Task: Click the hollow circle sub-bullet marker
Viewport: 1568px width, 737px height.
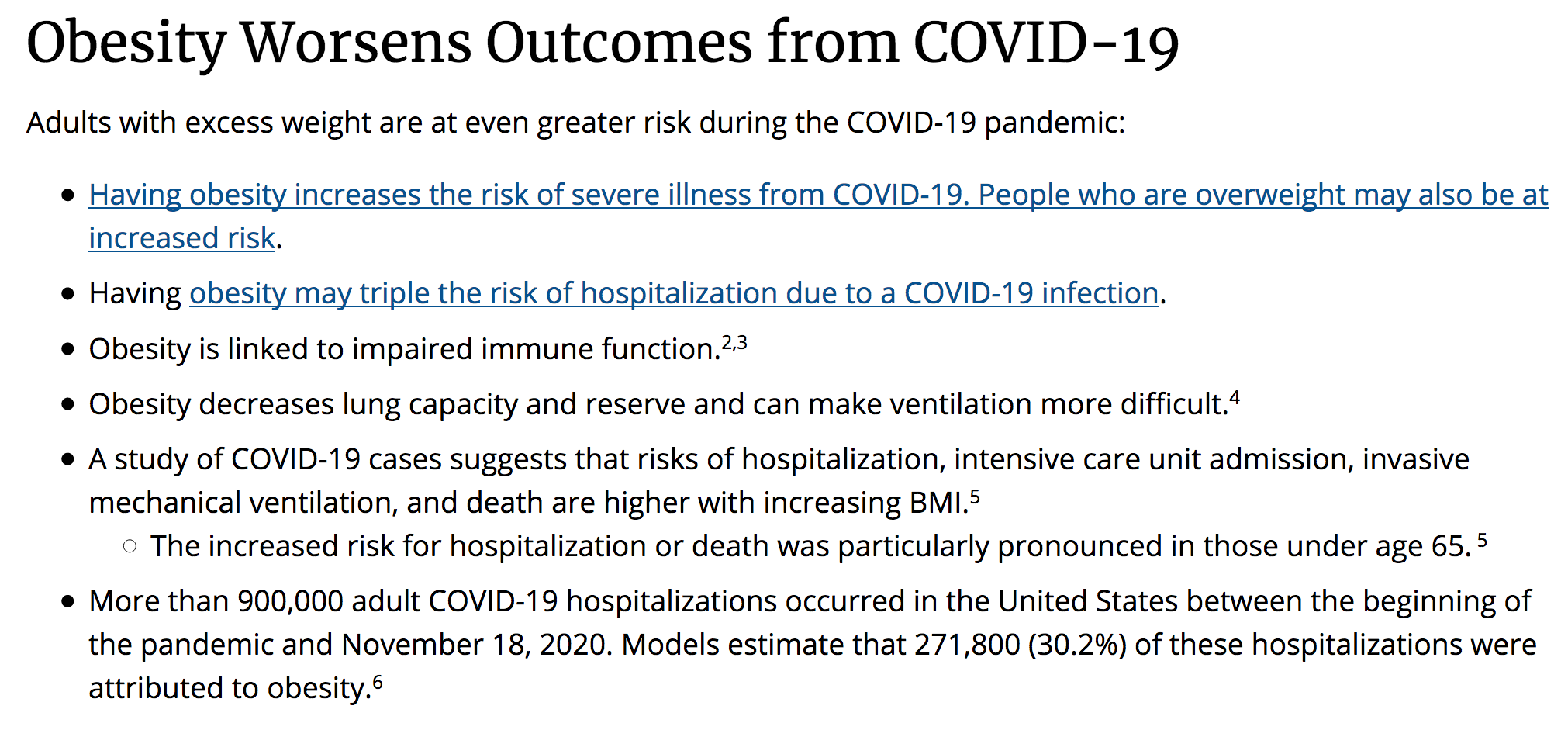Action: click(130, 546)
